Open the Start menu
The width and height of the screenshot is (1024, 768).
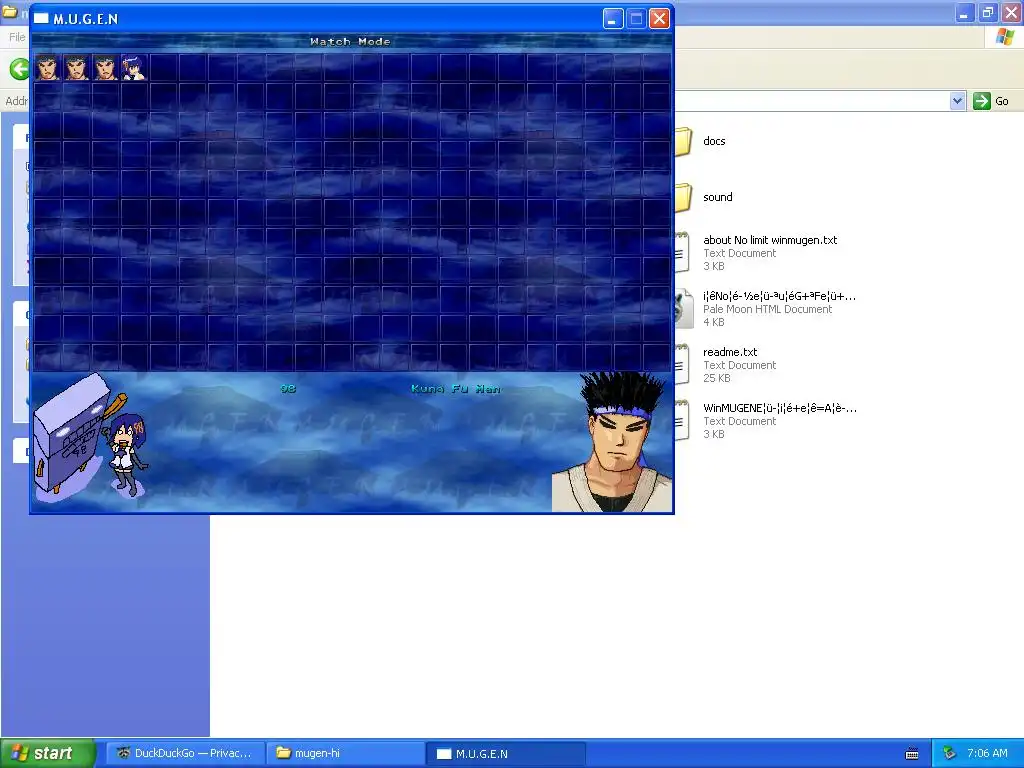(x=48, y=753)
